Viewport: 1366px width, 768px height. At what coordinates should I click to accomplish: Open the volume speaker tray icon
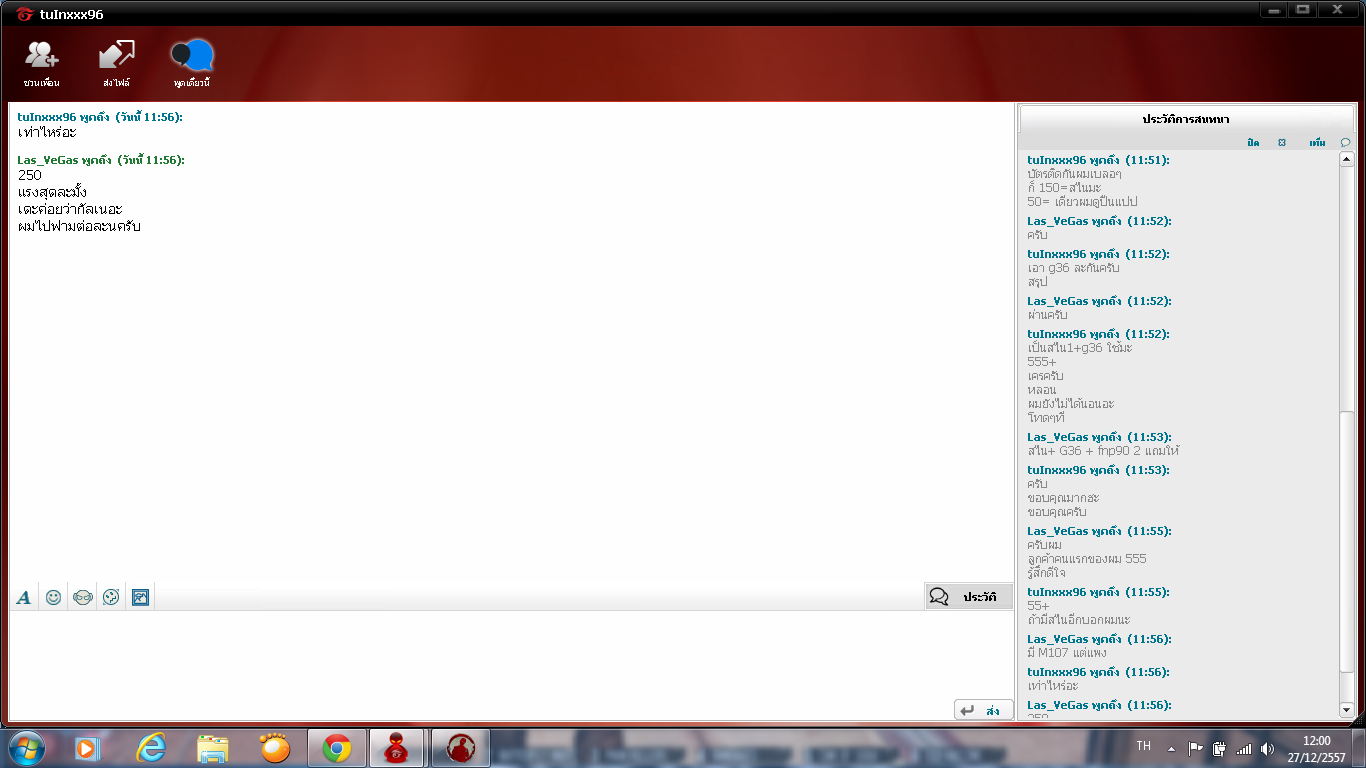click(x=1267, y=748)
